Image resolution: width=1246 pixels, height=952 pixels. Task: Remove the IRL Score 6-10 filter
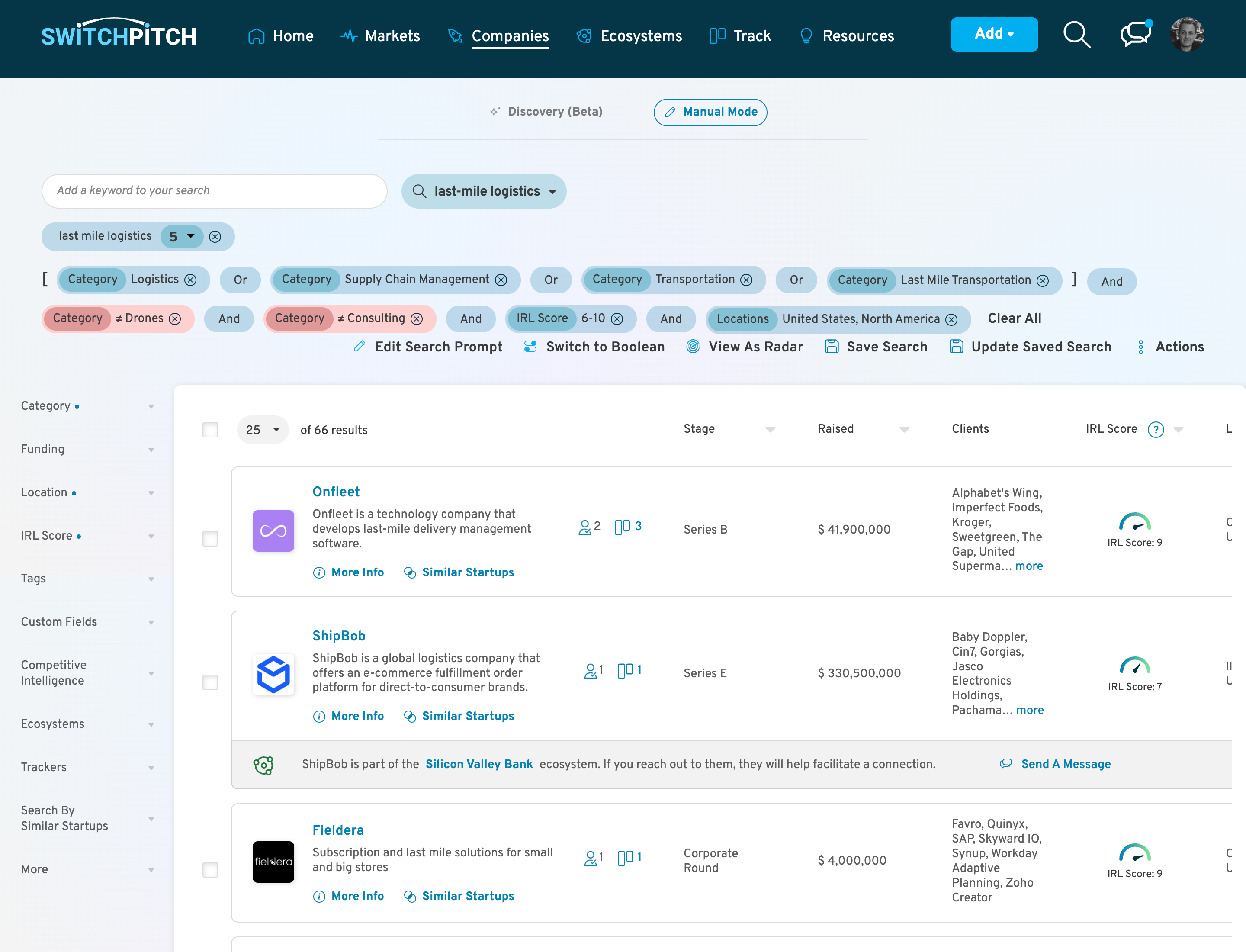[x=617, y=319]
